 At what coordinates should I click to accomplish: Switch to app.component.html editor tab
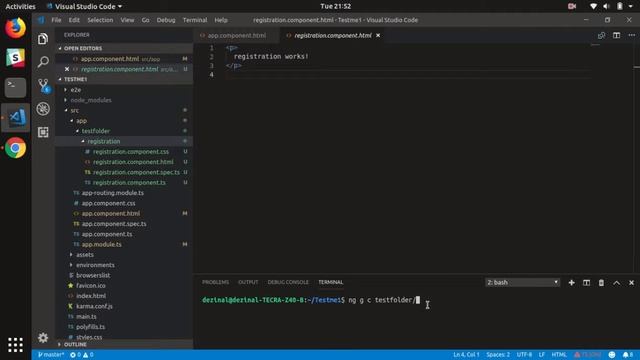[236, 36]
